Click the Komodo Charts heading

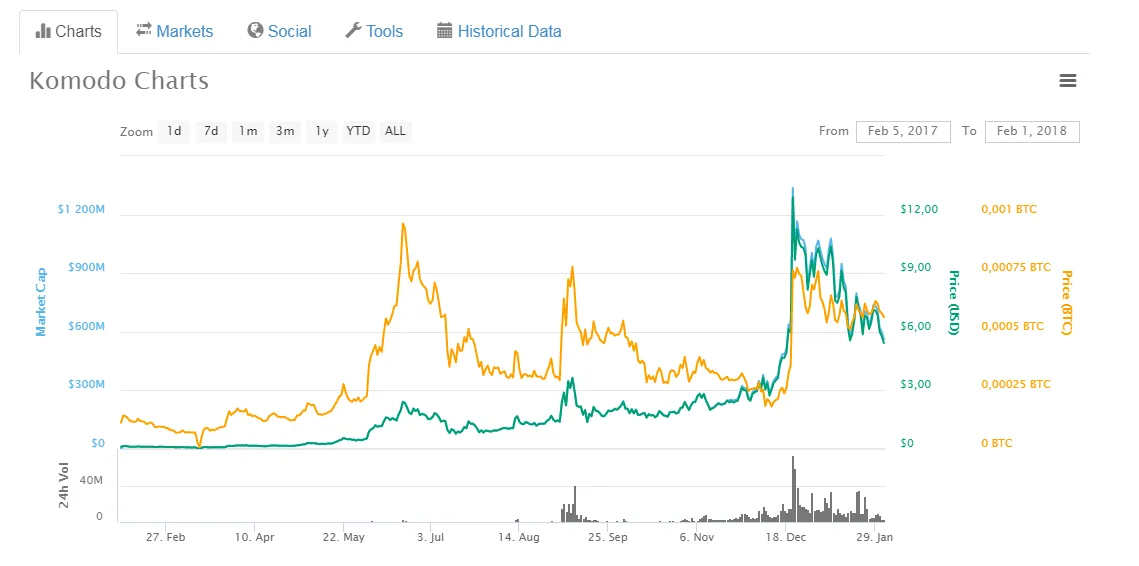[119, 81]
